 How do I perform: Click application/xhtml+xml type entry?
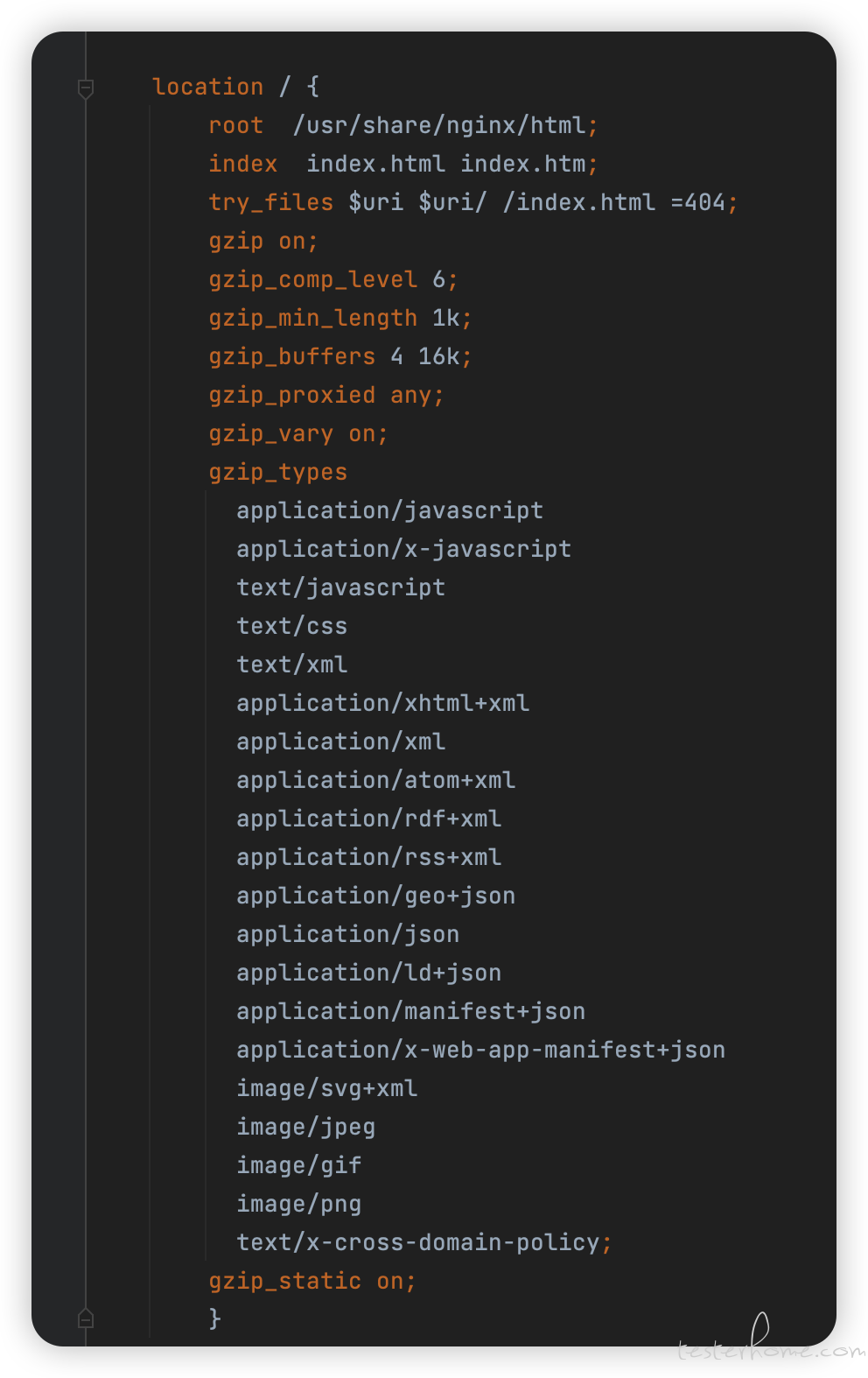(382, 703)
